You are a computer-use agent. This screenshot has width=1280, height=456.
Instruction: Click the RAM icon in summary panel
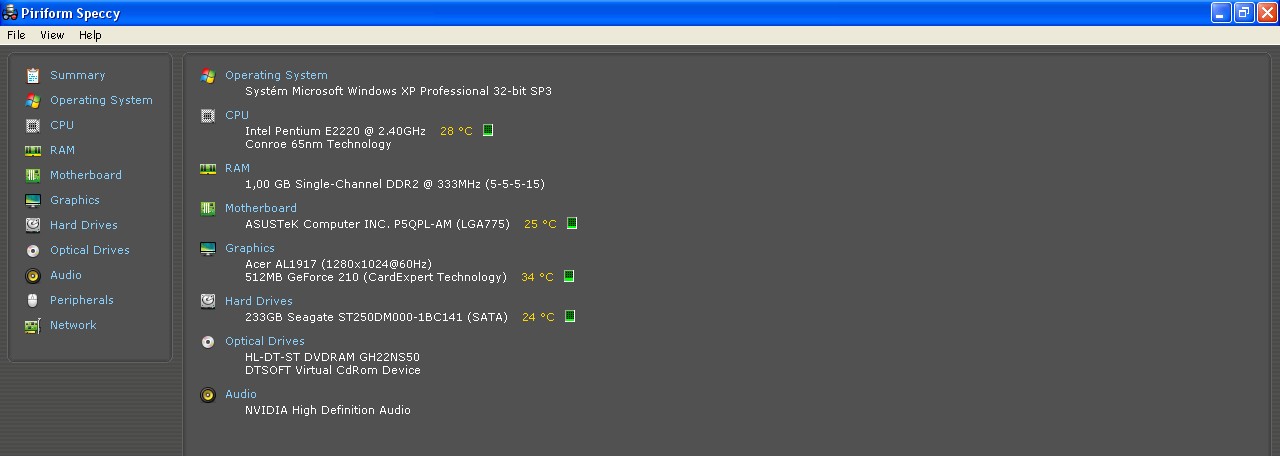(x=208, y=168)
